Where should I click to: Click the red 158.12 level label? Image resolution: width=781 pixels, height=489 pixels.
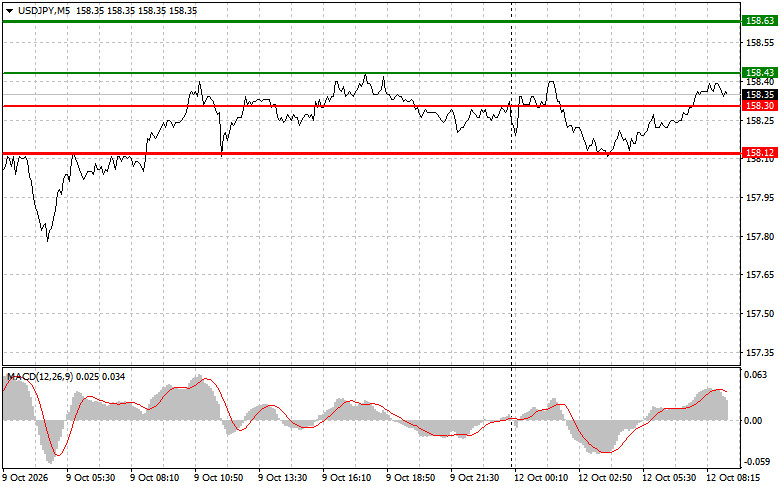click(760, 152)
